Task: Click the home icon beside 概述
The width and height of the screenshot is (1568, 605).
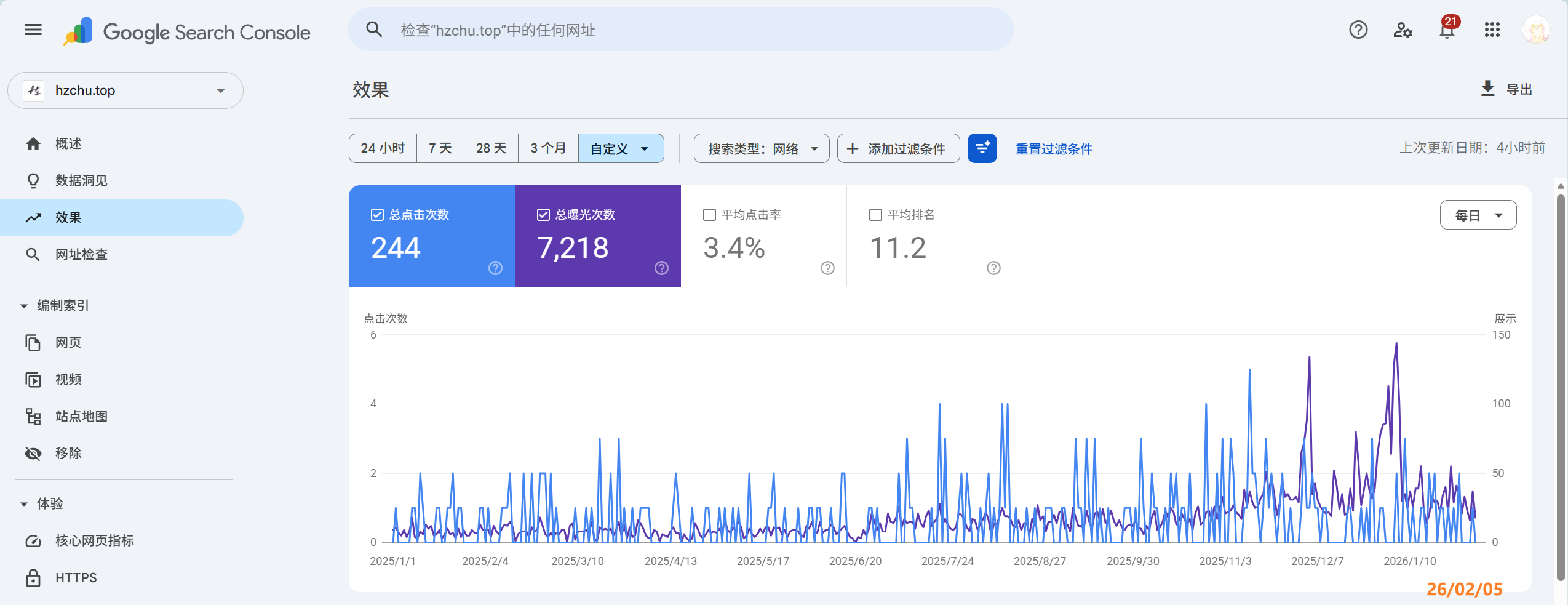Action: [x=33, y=143]
